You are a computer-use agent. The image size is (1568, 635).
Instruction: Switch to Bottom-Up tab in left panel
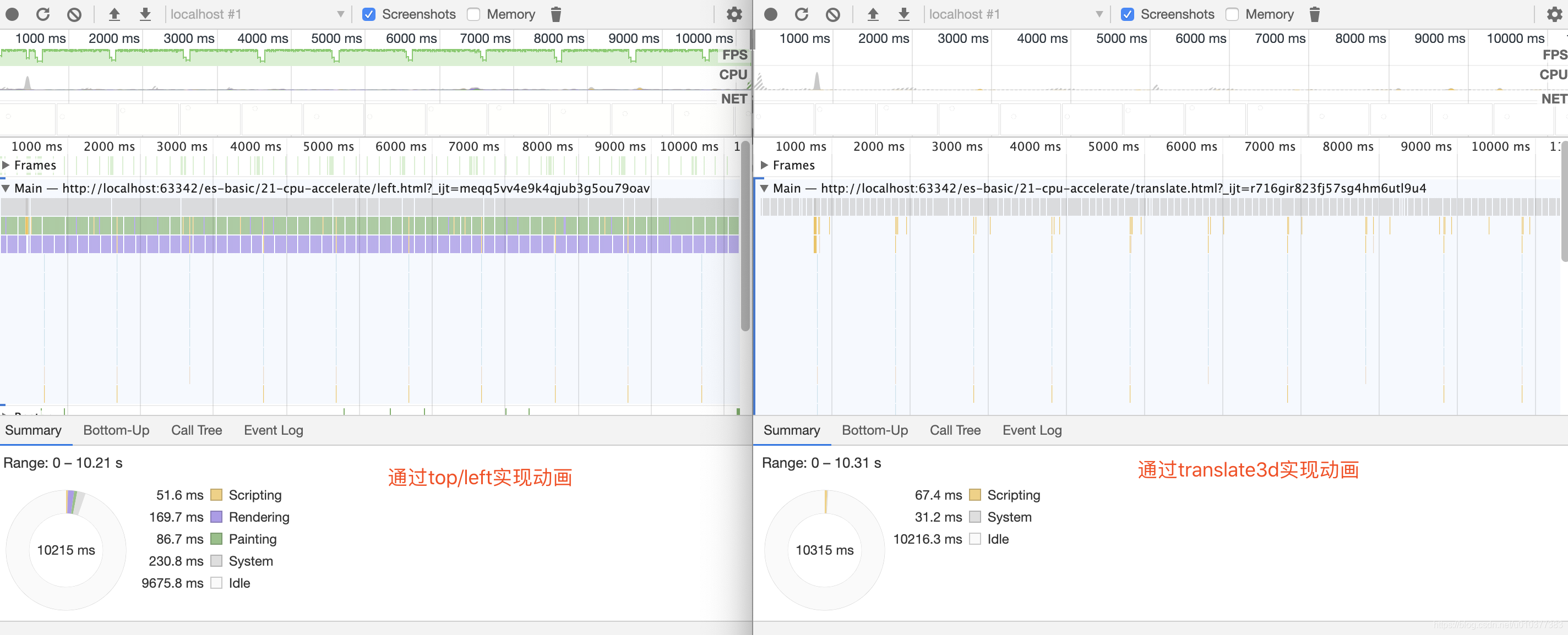[x=116, y=430]
